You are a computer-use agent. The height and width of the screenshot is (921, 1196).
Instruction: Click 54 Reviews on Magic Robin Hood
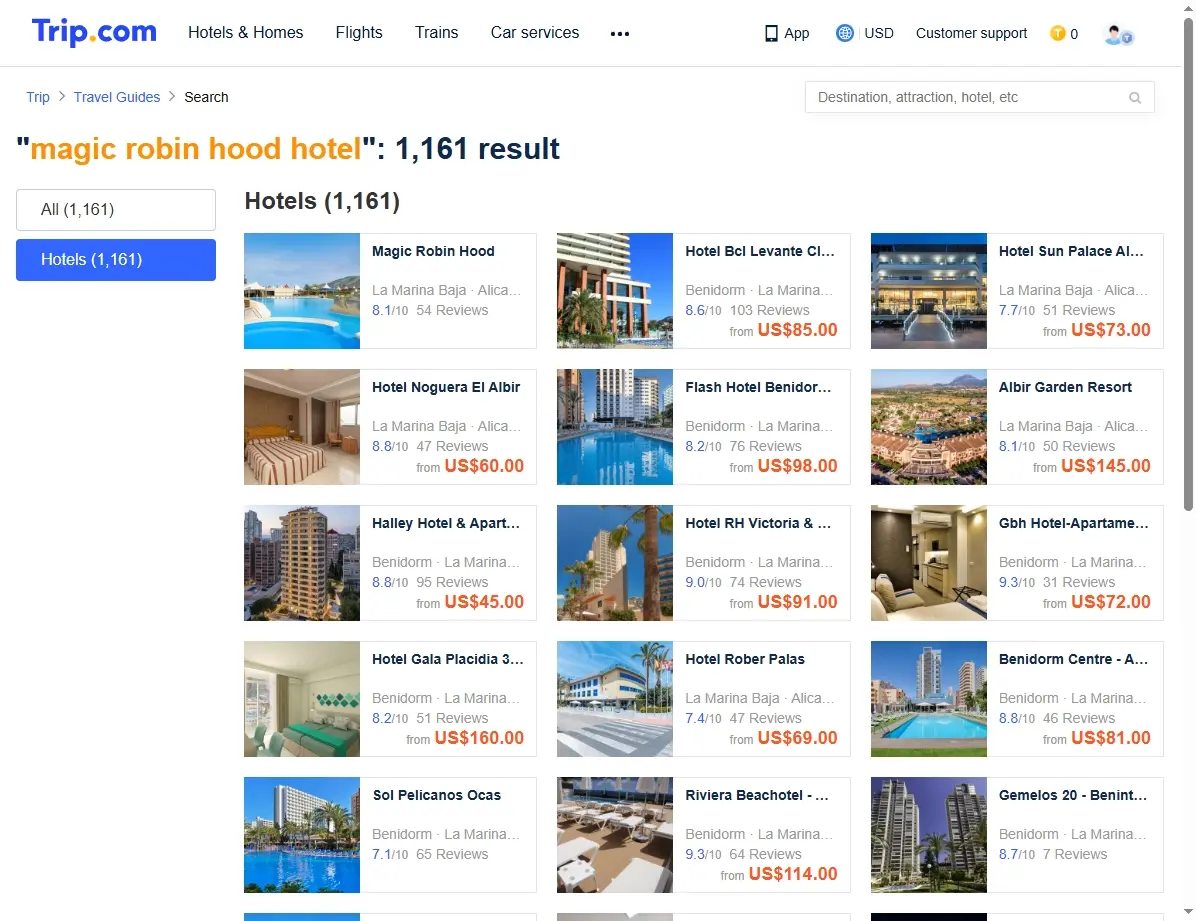452,310
